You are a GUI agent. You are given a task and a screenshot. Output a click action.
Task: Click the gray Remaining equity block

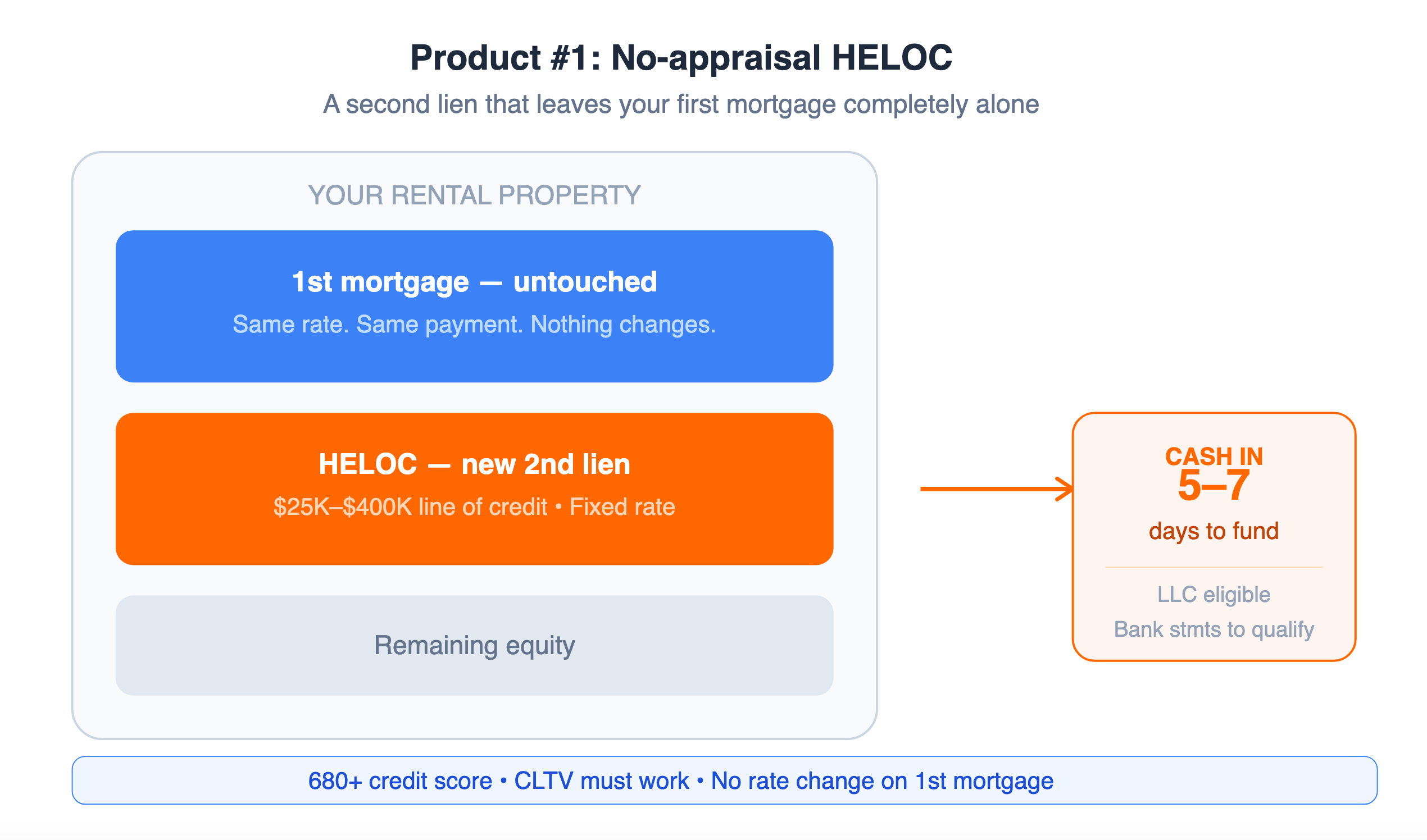pyautogui.click(x=475, y=645)
